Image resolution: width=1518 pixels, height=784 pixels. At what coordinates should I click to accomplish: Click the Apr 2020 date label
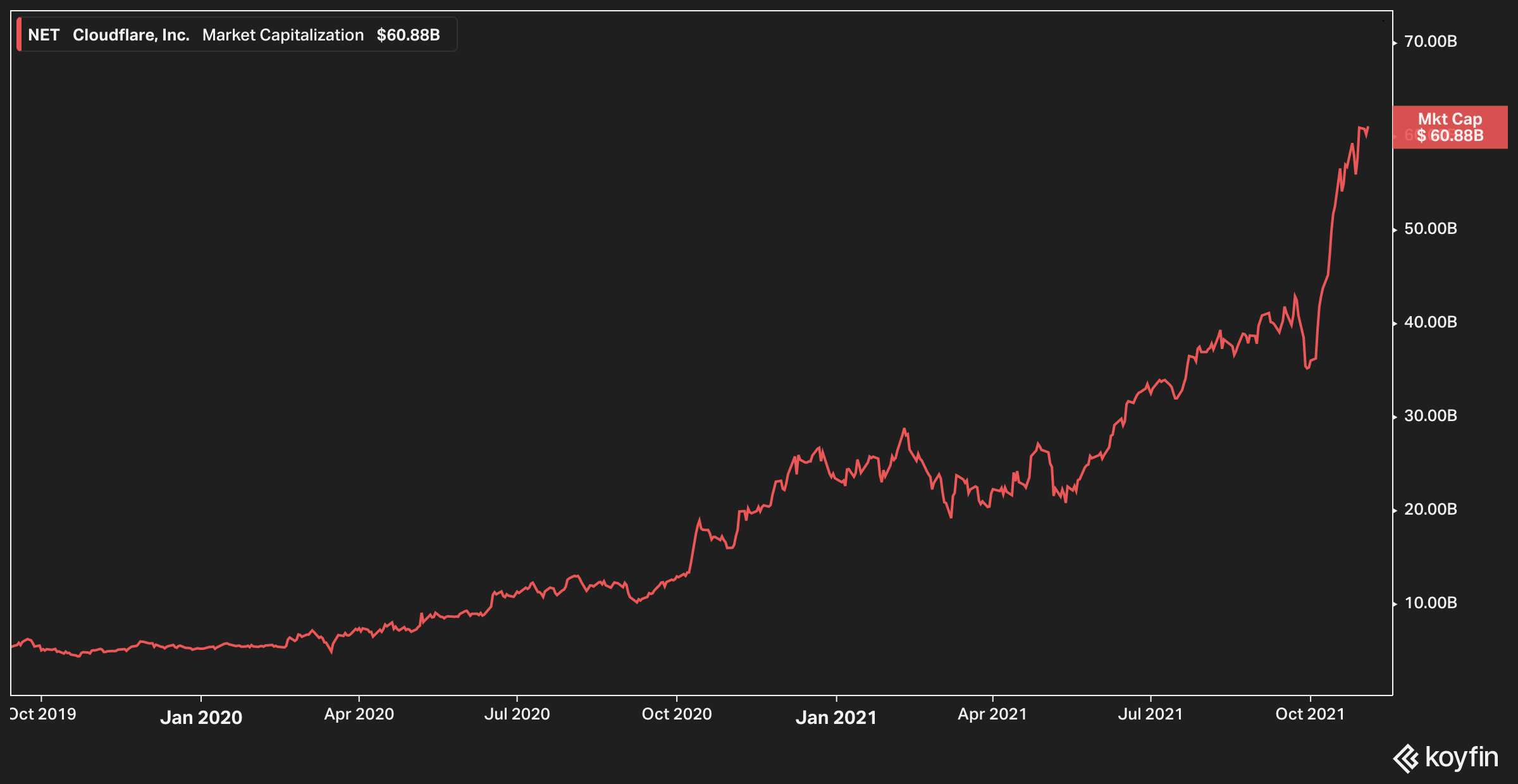[359, 714]
